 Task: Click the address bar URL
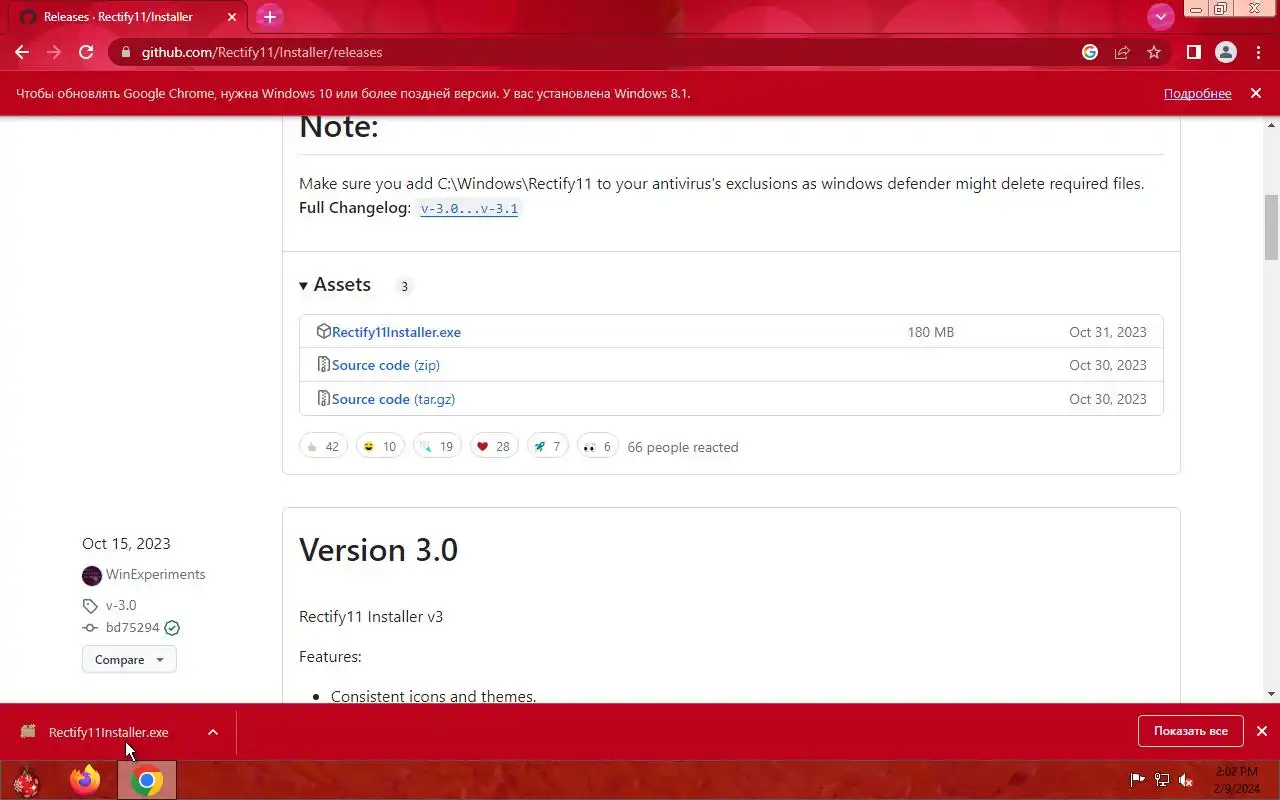click(x=262, y=52)
